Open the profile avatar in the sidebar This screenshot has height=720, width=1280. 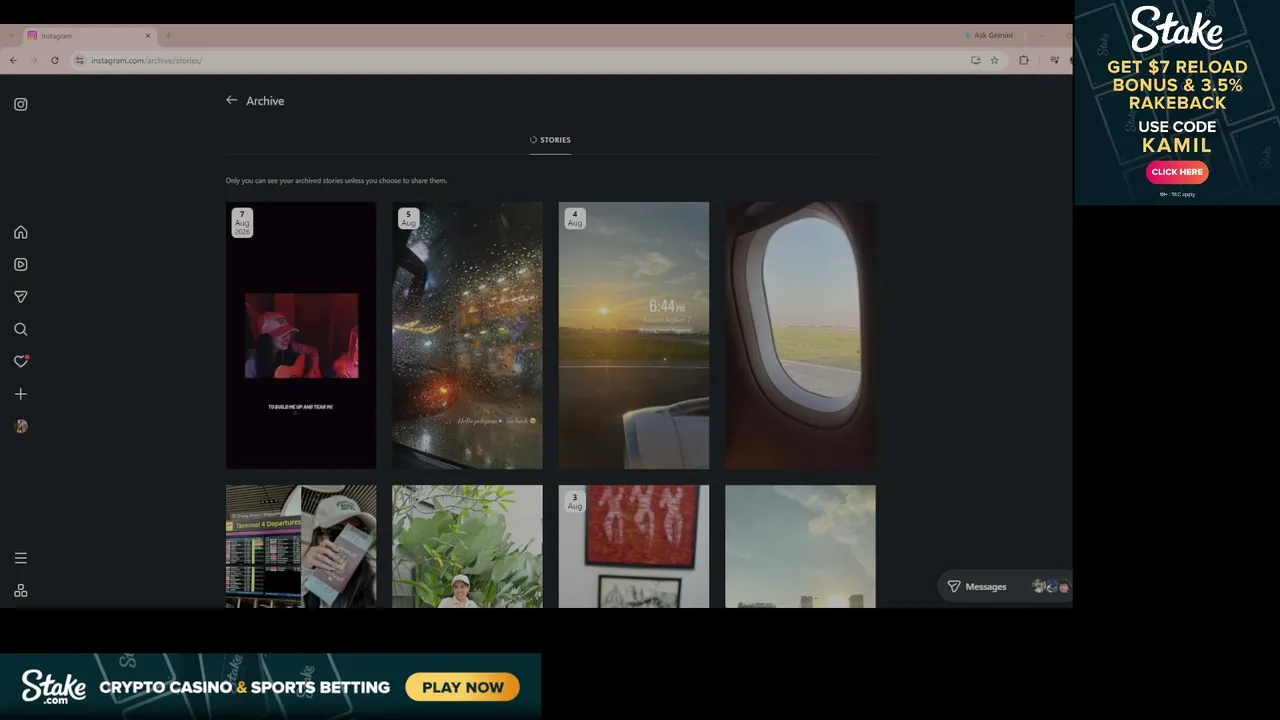click(x=20, y=426)
